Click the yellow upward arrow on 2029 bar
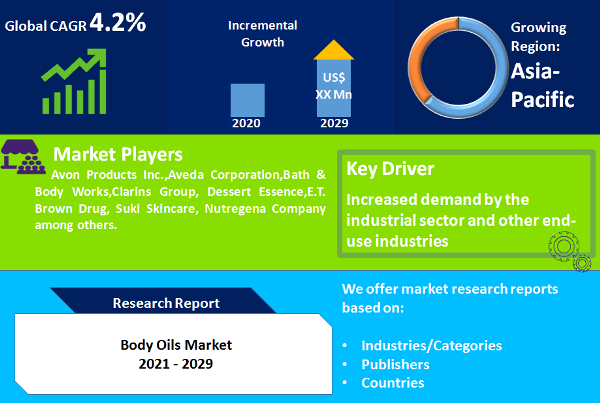This screenshot has height=403, width=600. click(334, 50)
